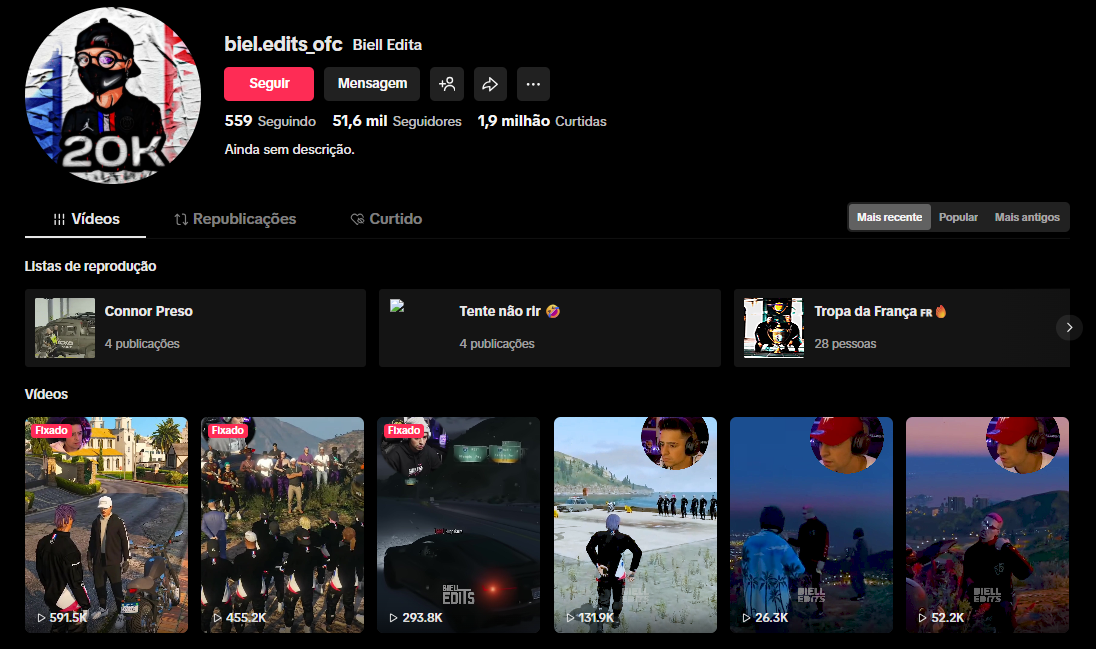Open the Tente não rir playlist

(x=550, y=328)
